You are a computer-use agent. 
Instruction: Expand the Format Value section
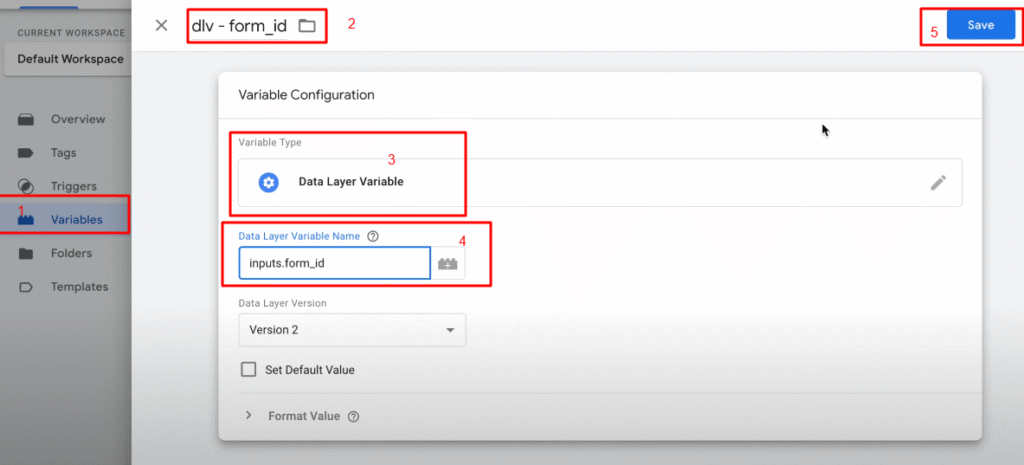coord(249,416)
